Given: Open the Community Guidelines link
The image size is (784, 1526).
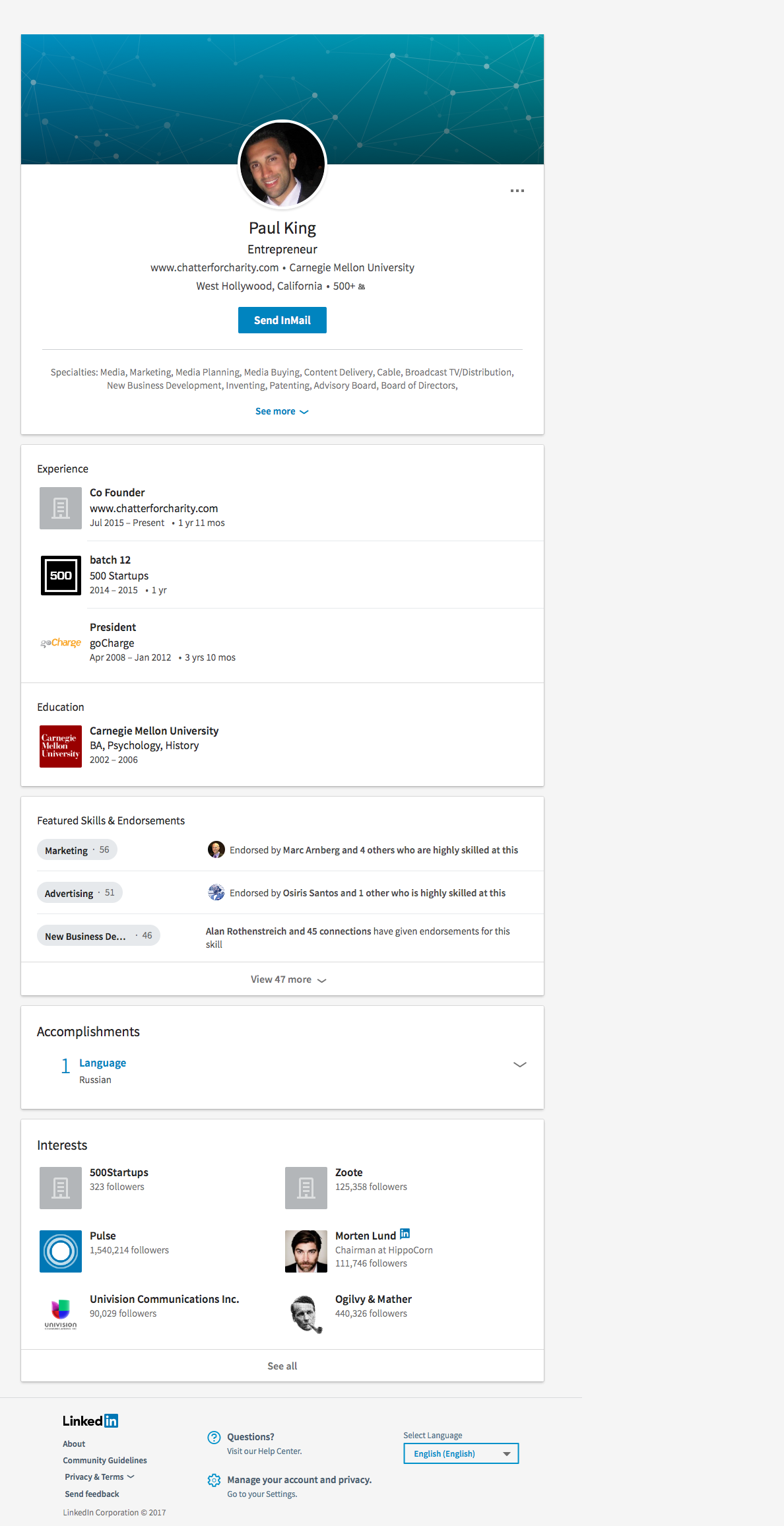Looking at the screenshot, I should tap(105, 1461).
